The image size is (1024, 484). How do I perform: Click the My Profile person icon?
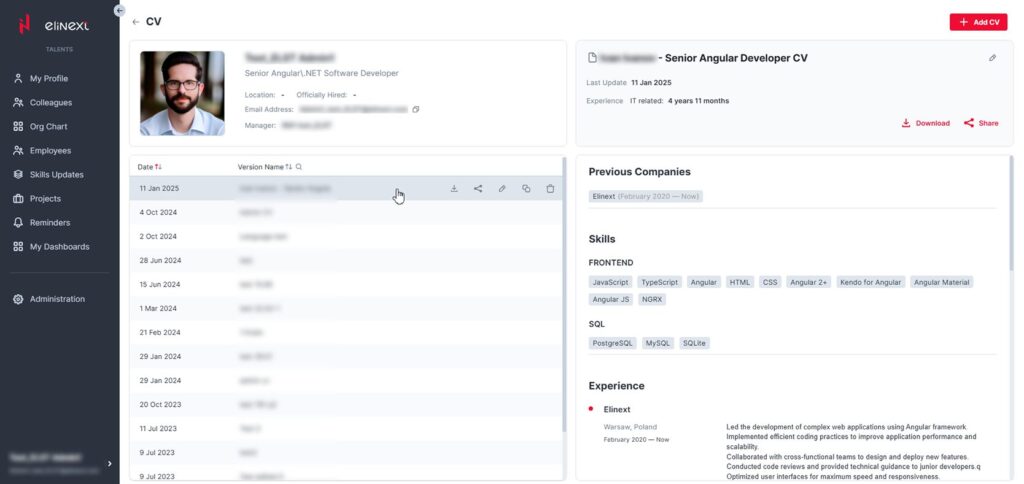(x=18, y=78)
